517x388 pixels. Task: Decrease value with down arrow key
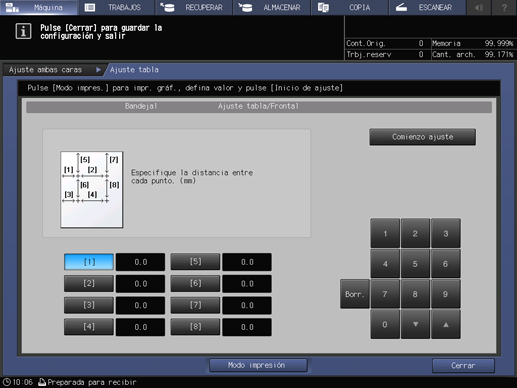point(415,324)
